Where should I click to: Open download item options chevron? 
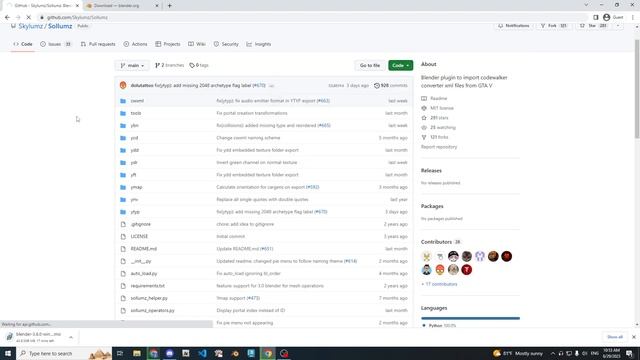71,337
